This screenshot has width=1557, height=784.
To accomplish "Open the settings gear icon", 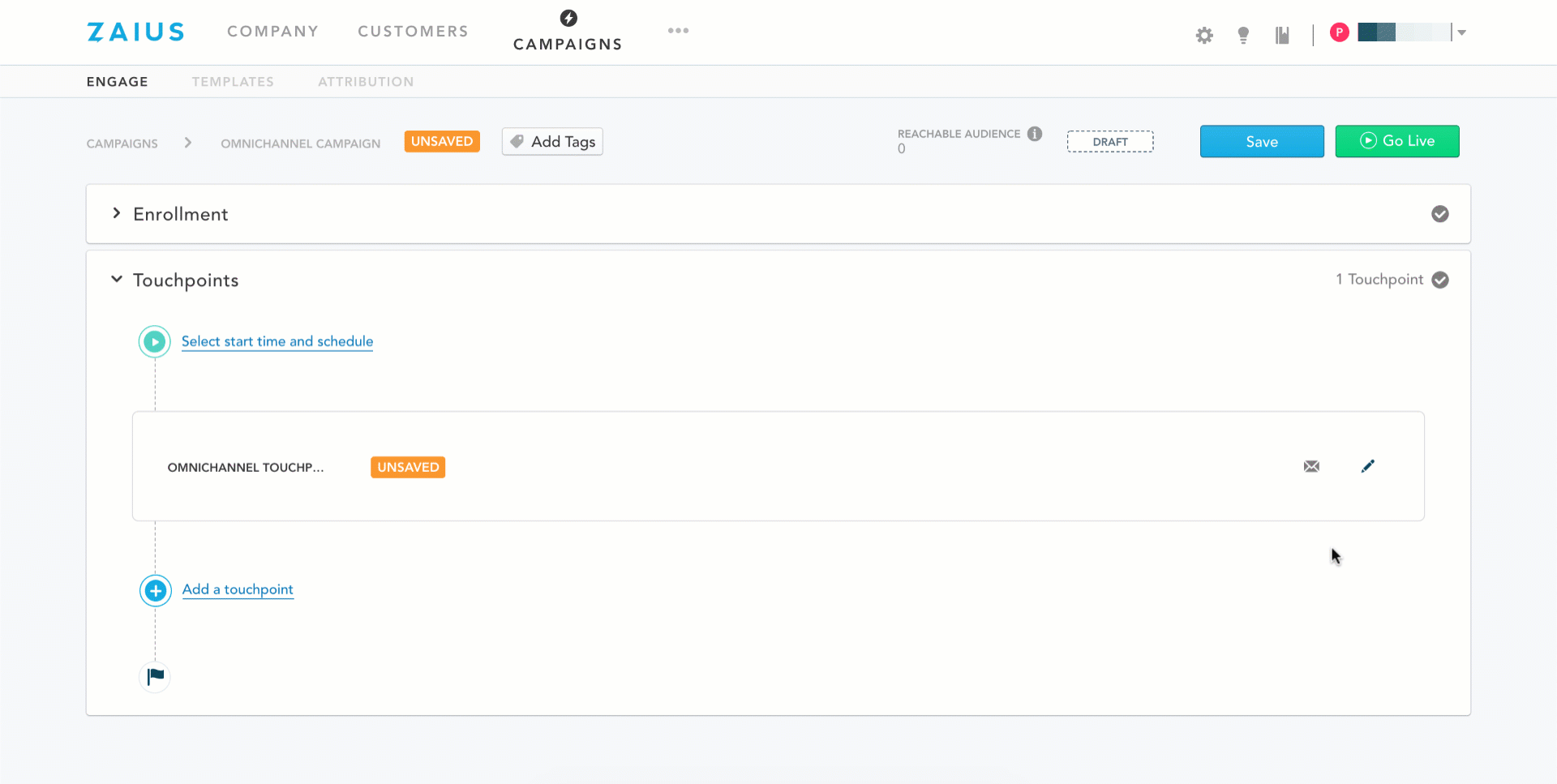I will (x=1204, y=35).
